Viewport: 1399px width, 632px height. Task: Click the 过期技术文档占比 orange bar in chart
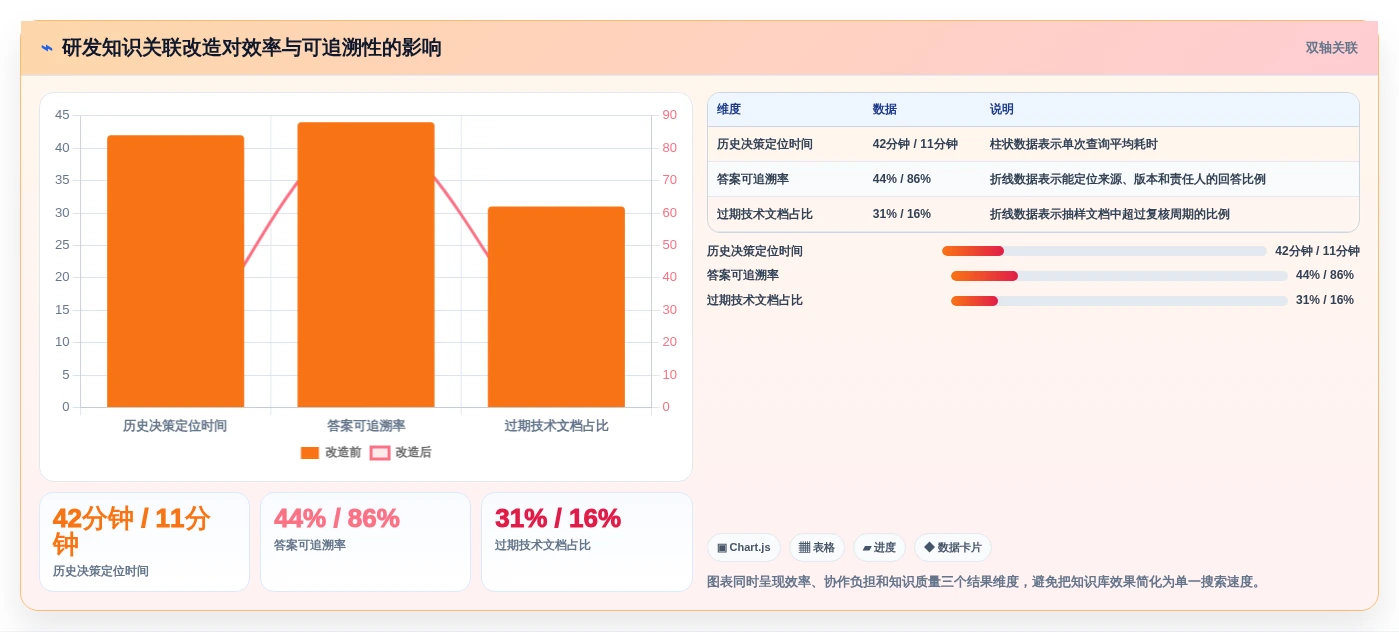pyautogui.click(x=556, y=307)
